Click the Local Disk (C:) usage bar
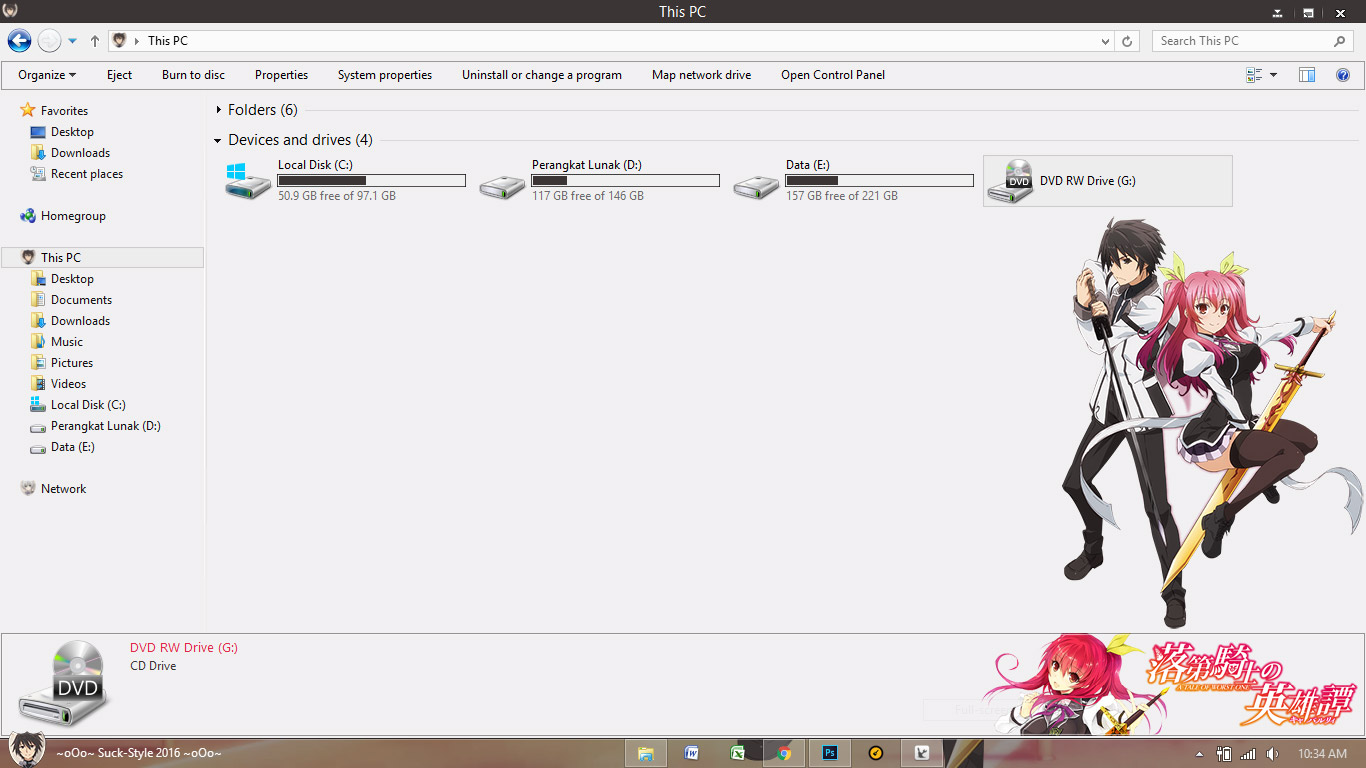This screenshot has height=768, width=1366. click(x=372, y=181)
